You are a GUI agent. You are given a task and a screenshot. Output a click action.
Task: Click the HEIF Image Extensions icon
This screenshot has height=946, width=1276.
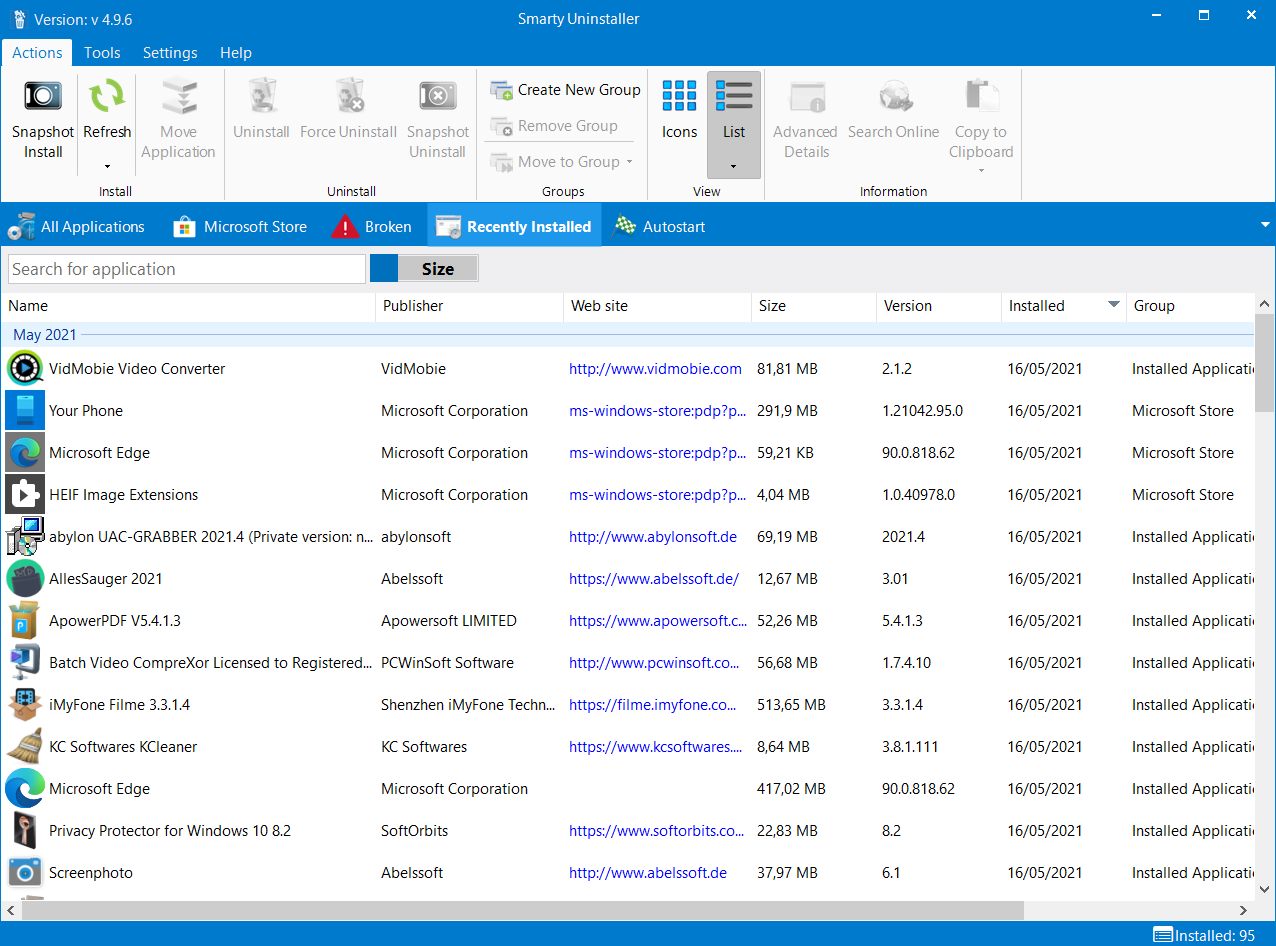click(x=24, y=495)
